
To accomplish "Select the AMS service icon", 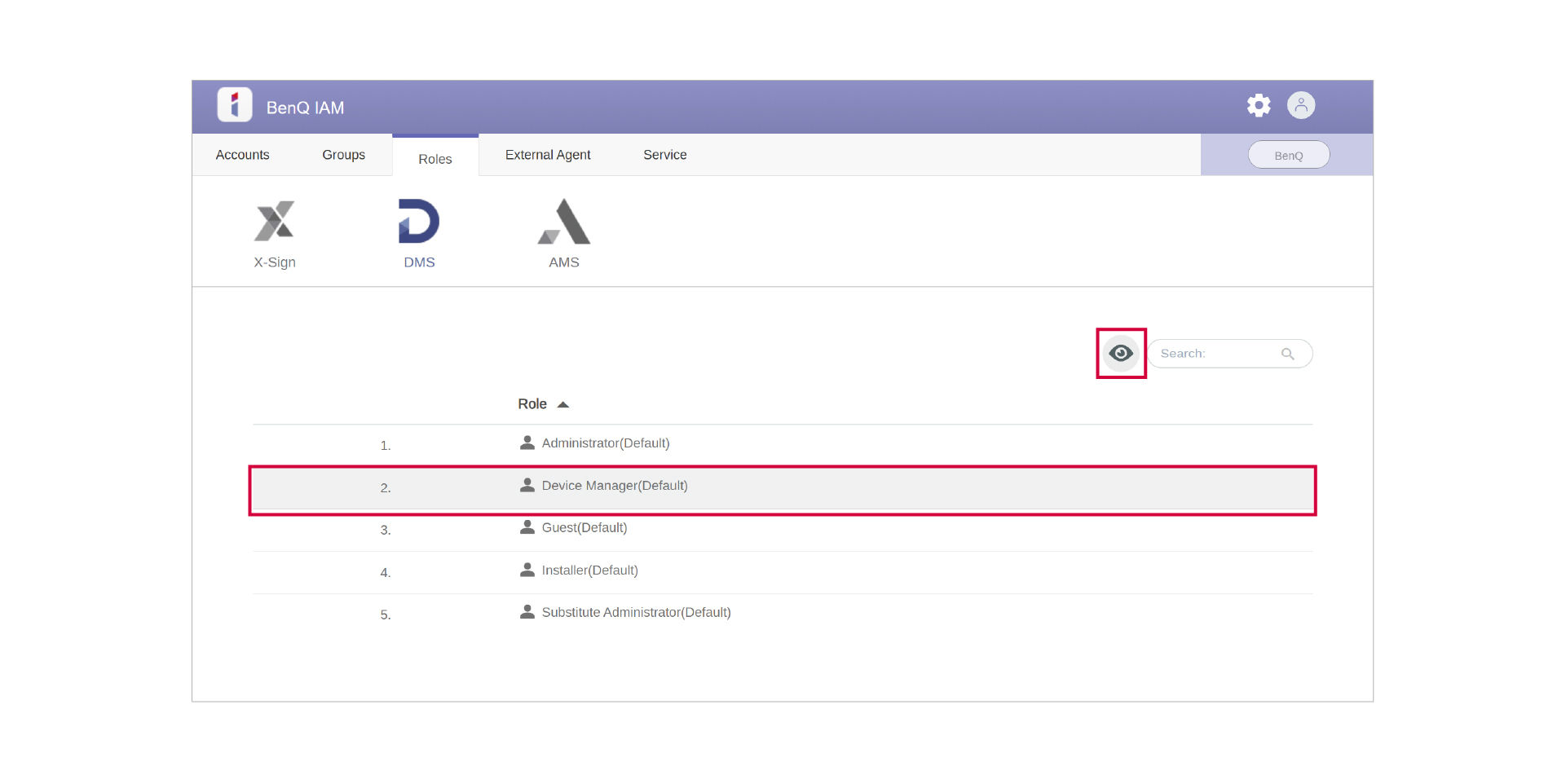I will point(564,222).
